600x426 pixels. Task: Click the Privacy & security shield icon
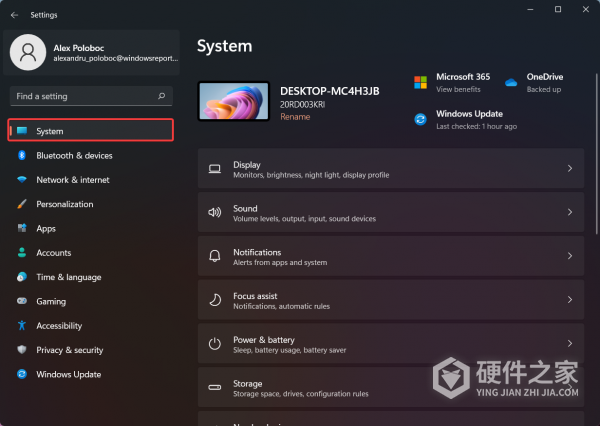[x=21, y=350]
